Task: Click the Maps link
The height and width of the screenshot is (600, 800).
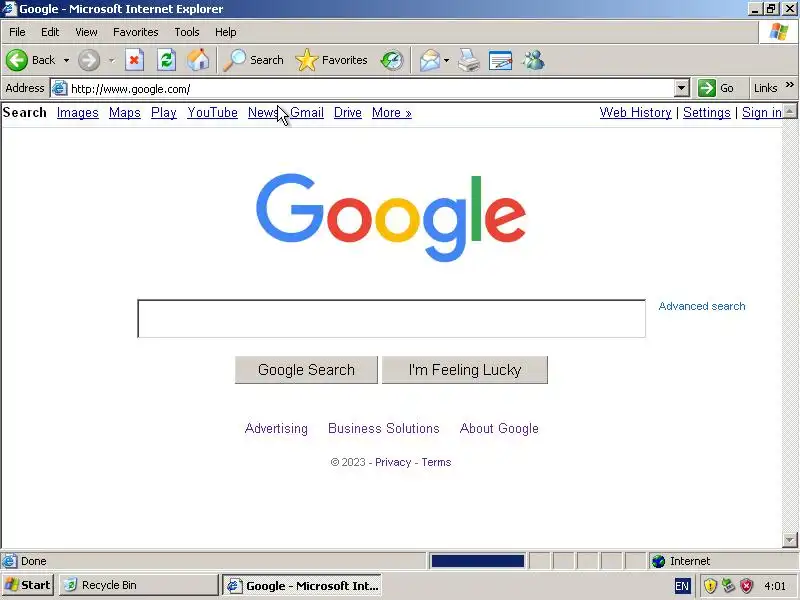Action: [x=124, y=113]
